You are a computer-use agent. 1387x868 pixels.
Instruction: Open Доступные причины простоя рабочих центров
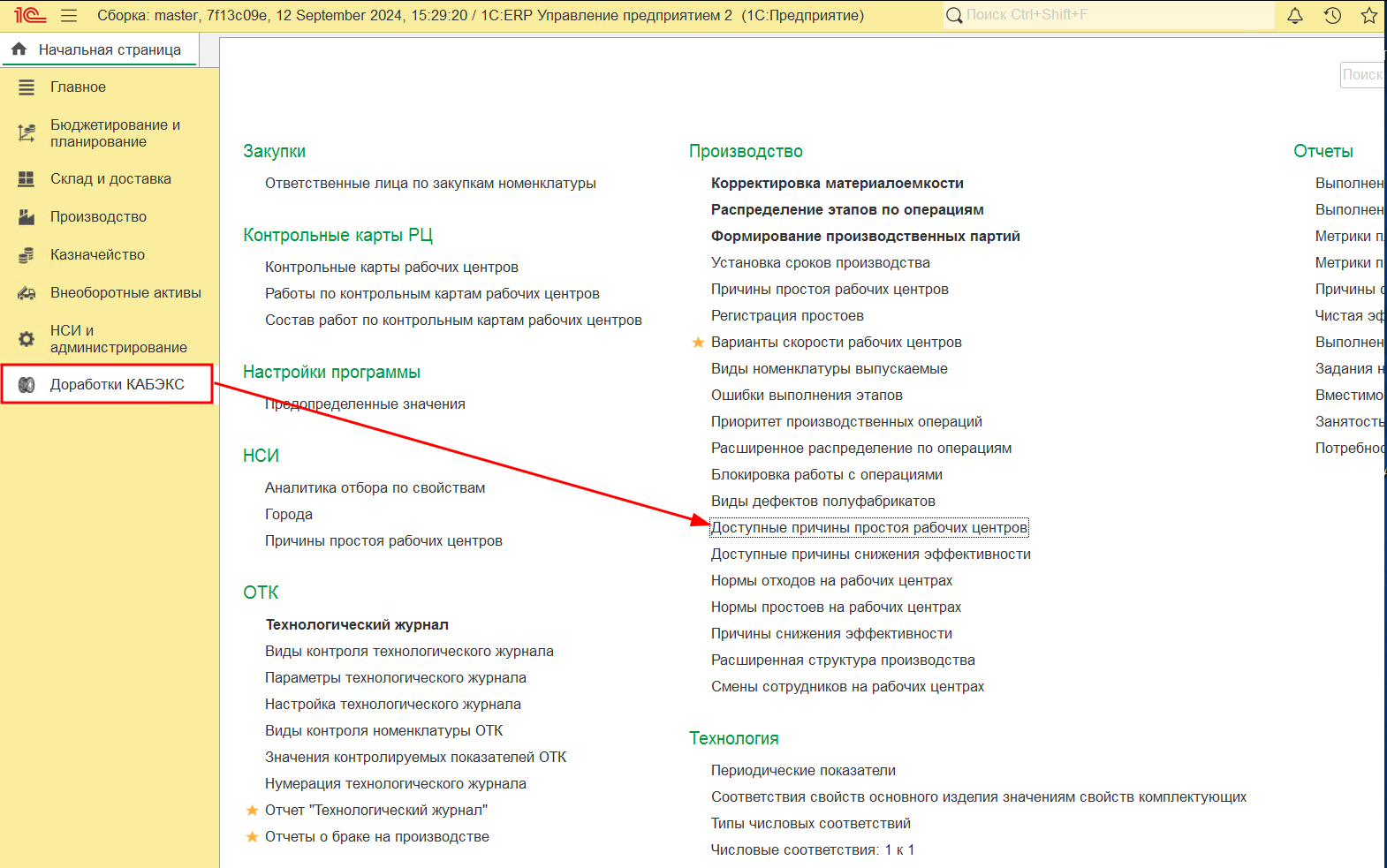[869, 528]
